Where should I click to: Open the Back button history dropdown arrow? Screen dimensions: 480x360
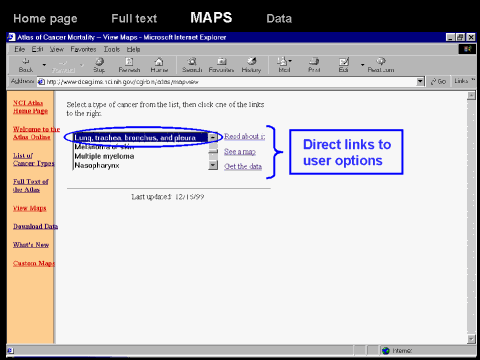pos(44,65)
